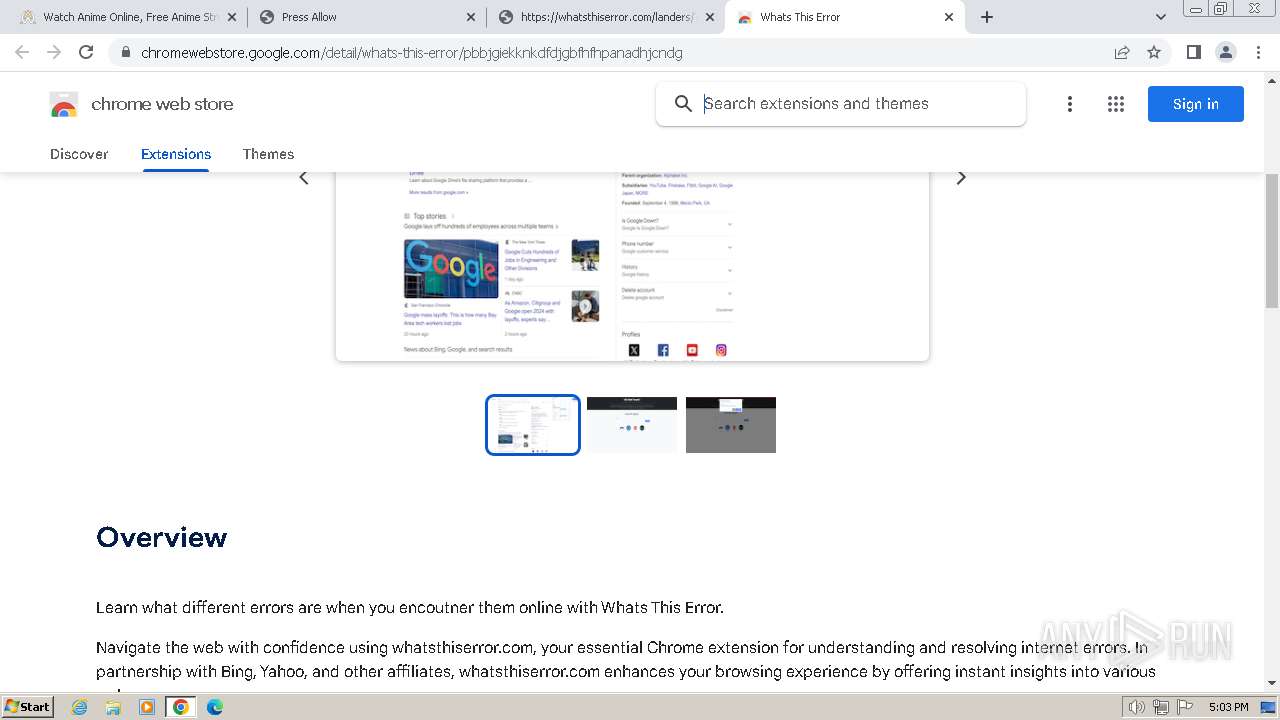View site information via the lock icon
1280x720 pixels.
point(125,53)
